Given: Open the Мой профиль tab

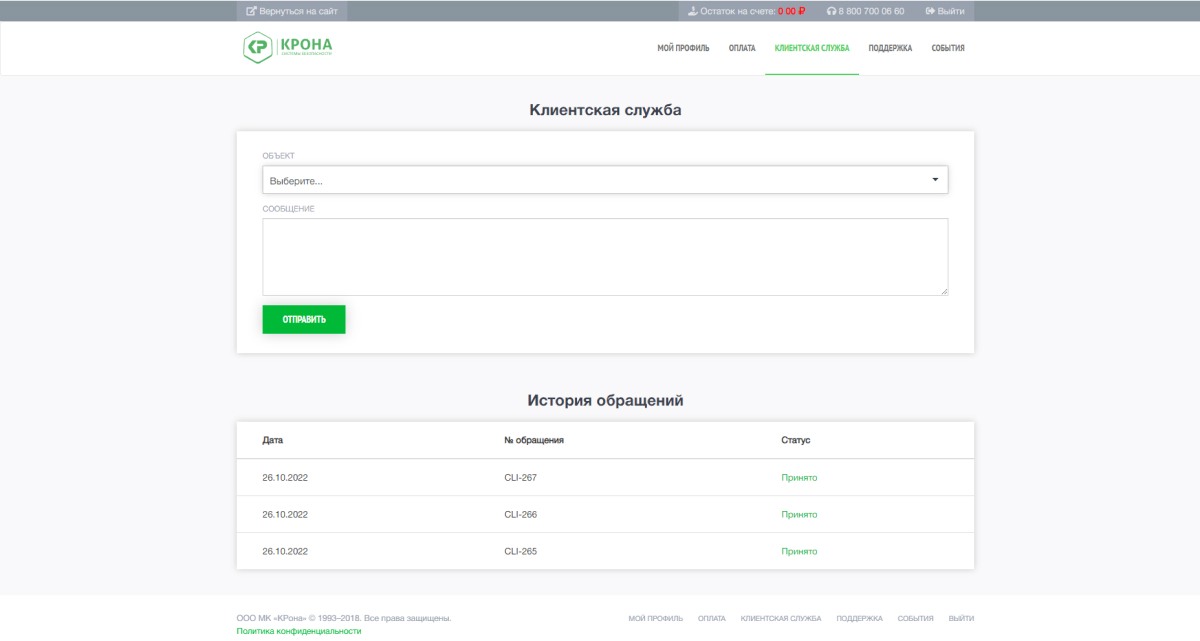Looking at the screenshot, I should [x=683, y=48].
